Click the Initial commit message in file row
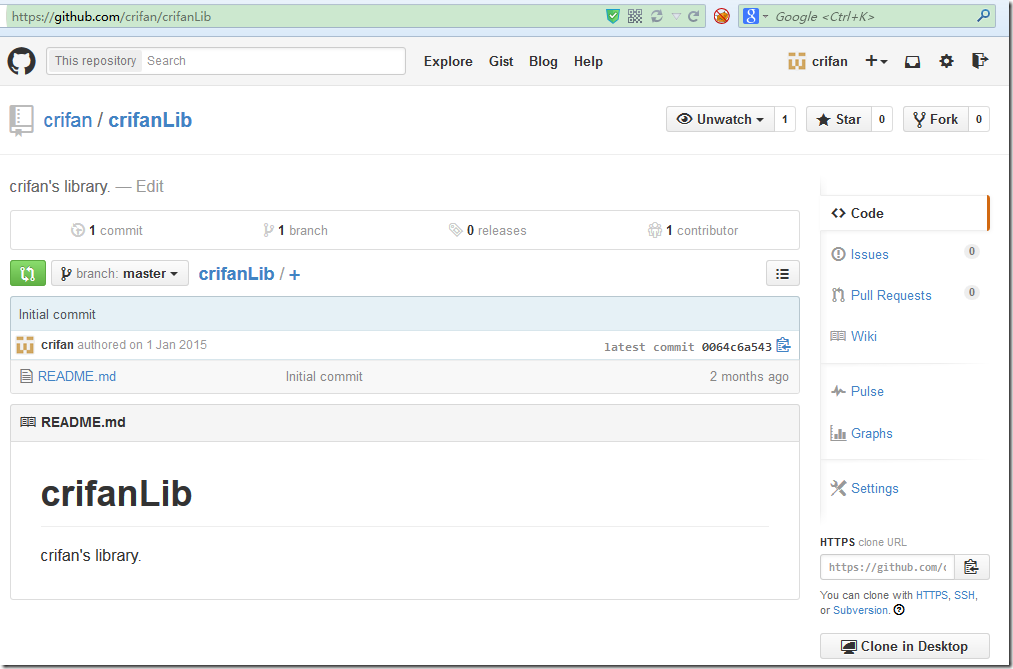This screenshot has width=1013, height=669. (324, 376)
